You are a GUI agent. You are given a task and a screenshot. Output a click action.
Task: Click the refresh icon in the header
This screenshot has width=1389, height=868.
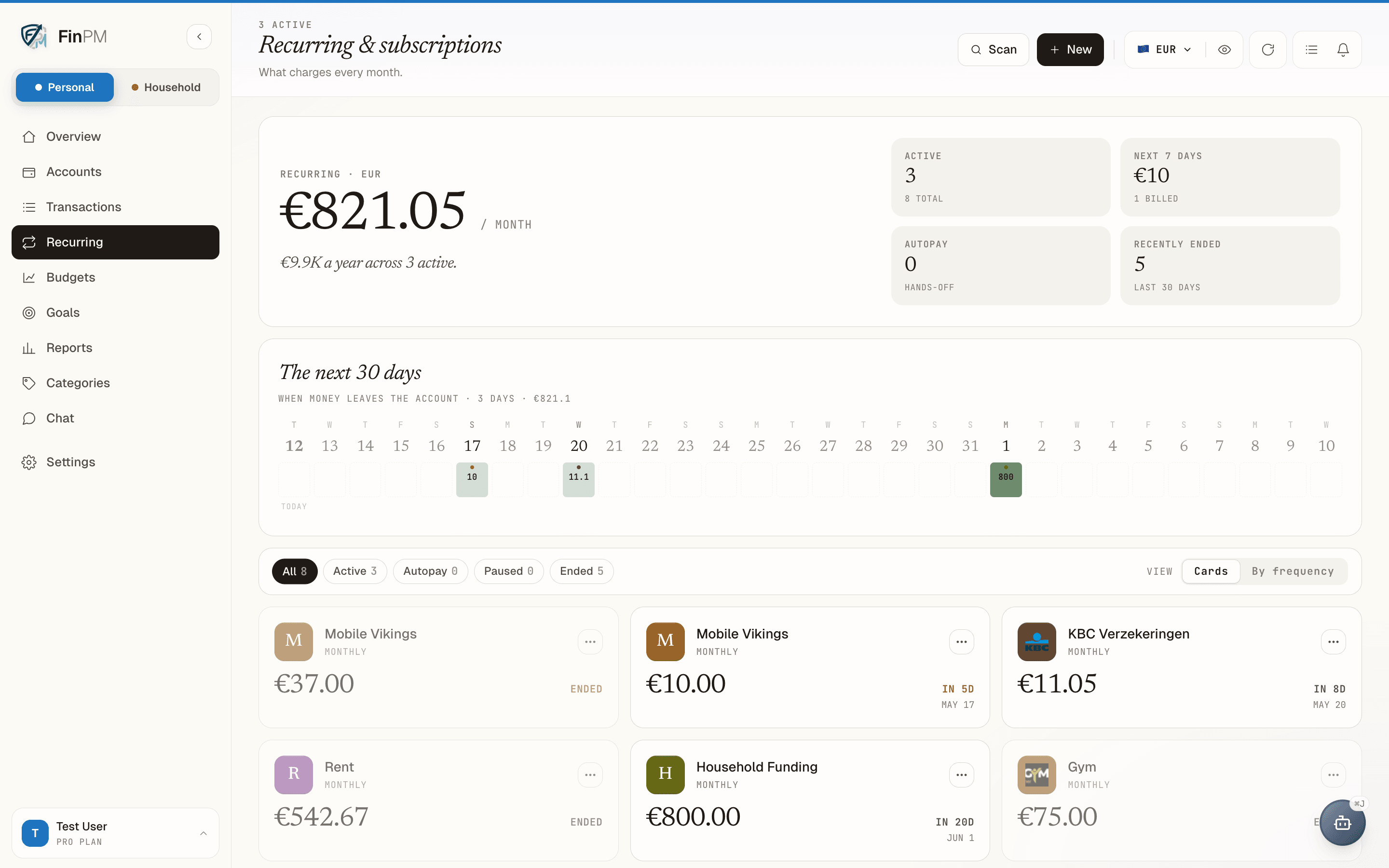click(x=1268, y=49)
